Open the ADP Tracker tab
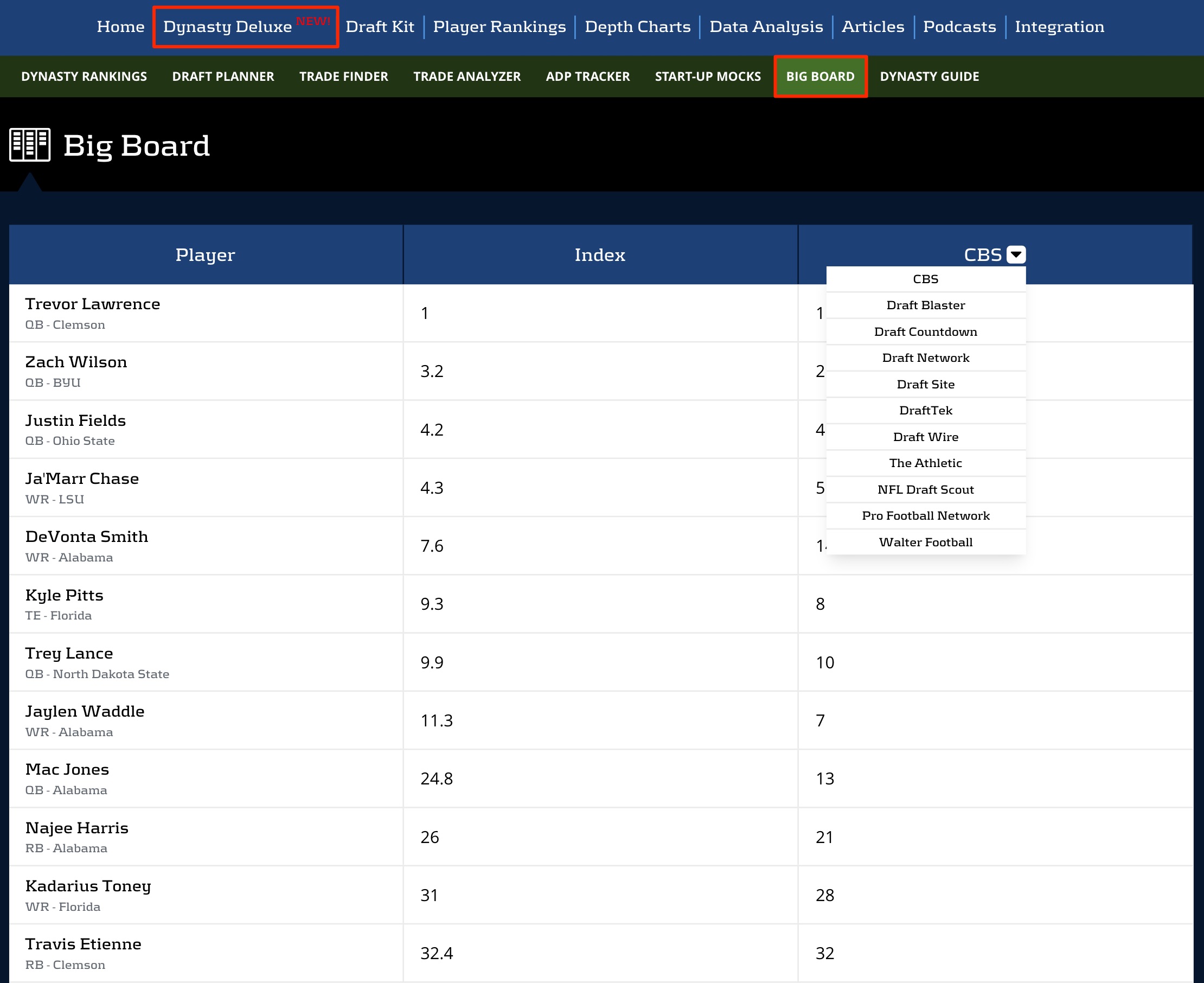Image resolution: width=1204 pixels, height=983 pixels. tap(587, 76)
